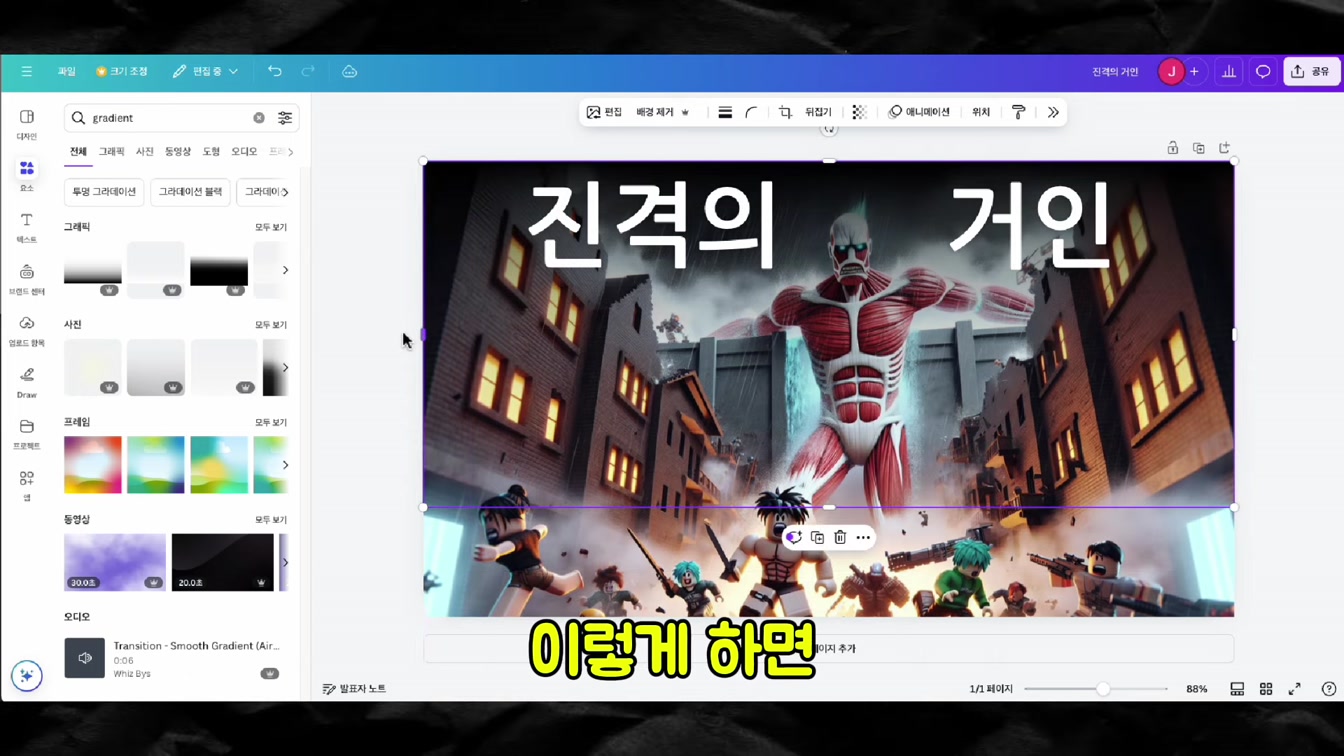Select the Draw tool in sidebar
This screenshot has height=756, width=1344.
coord(27,383)
